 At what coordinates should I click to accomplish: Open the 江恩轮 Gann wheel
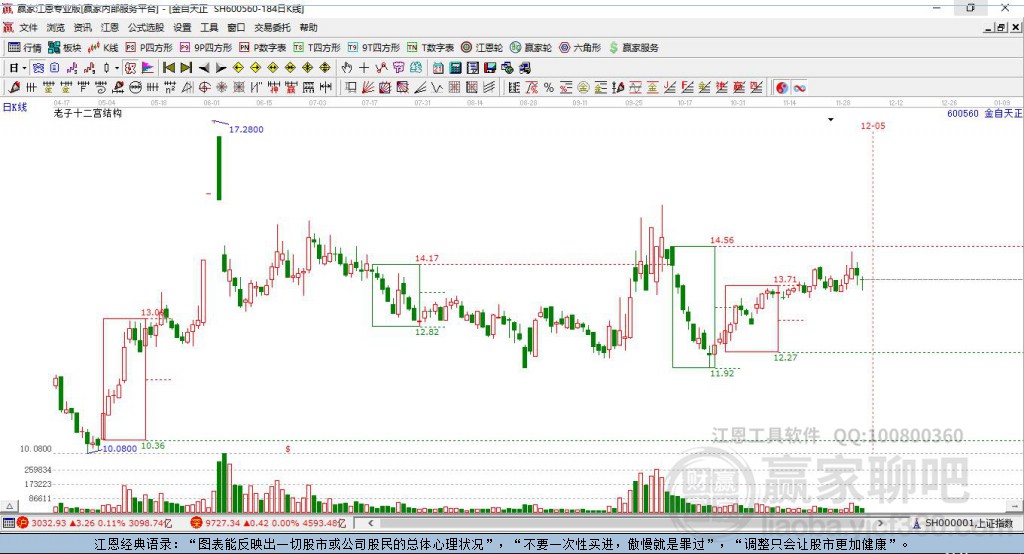click(482, 48)
